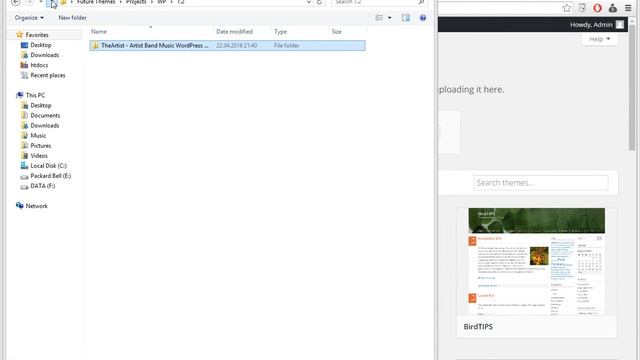Click the 22.04.2016 21:40 date cell

pyautogui.click(x=237, y=46)
